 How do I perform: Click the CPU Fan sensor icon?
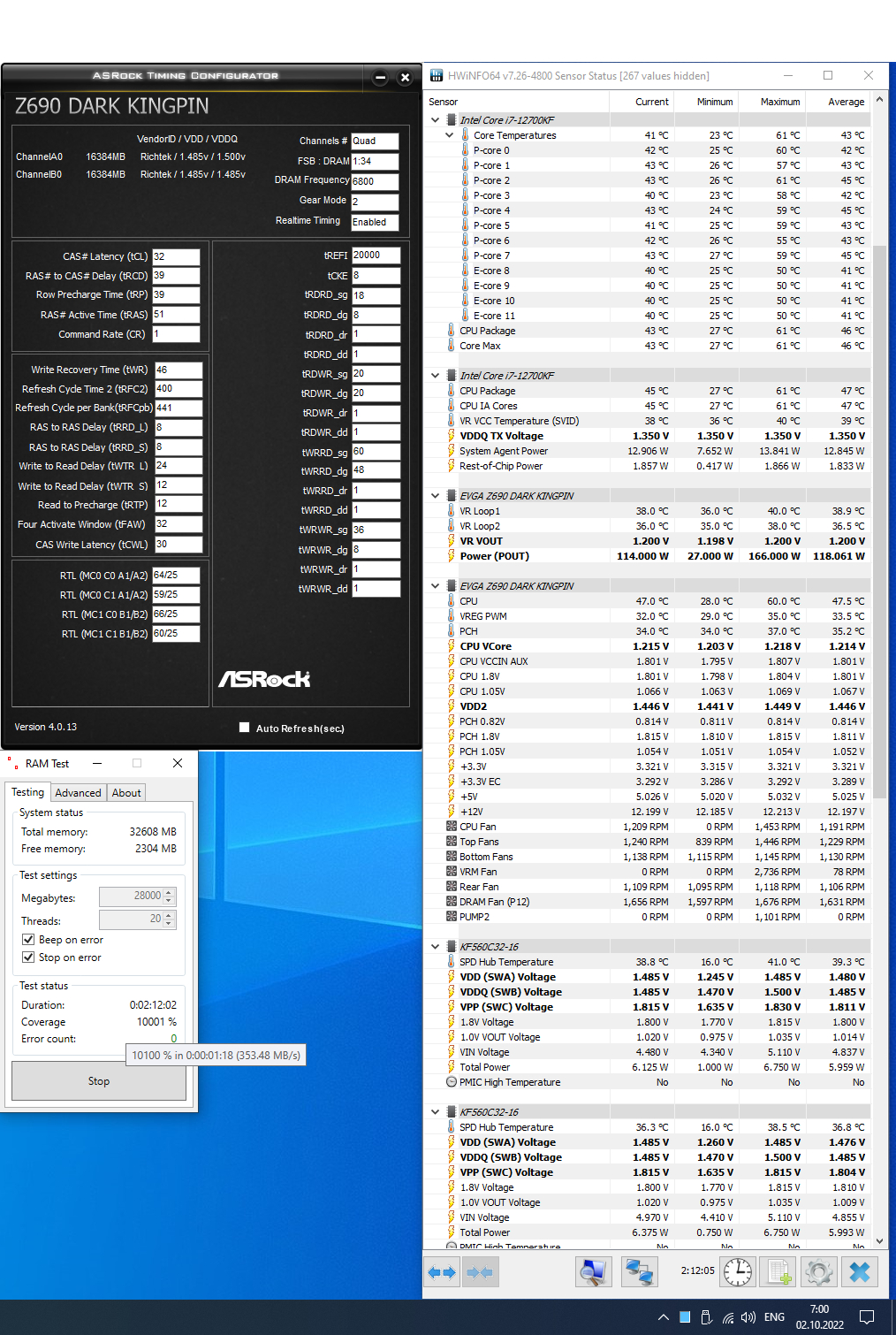pyautogui.click(x=452, y=827)
